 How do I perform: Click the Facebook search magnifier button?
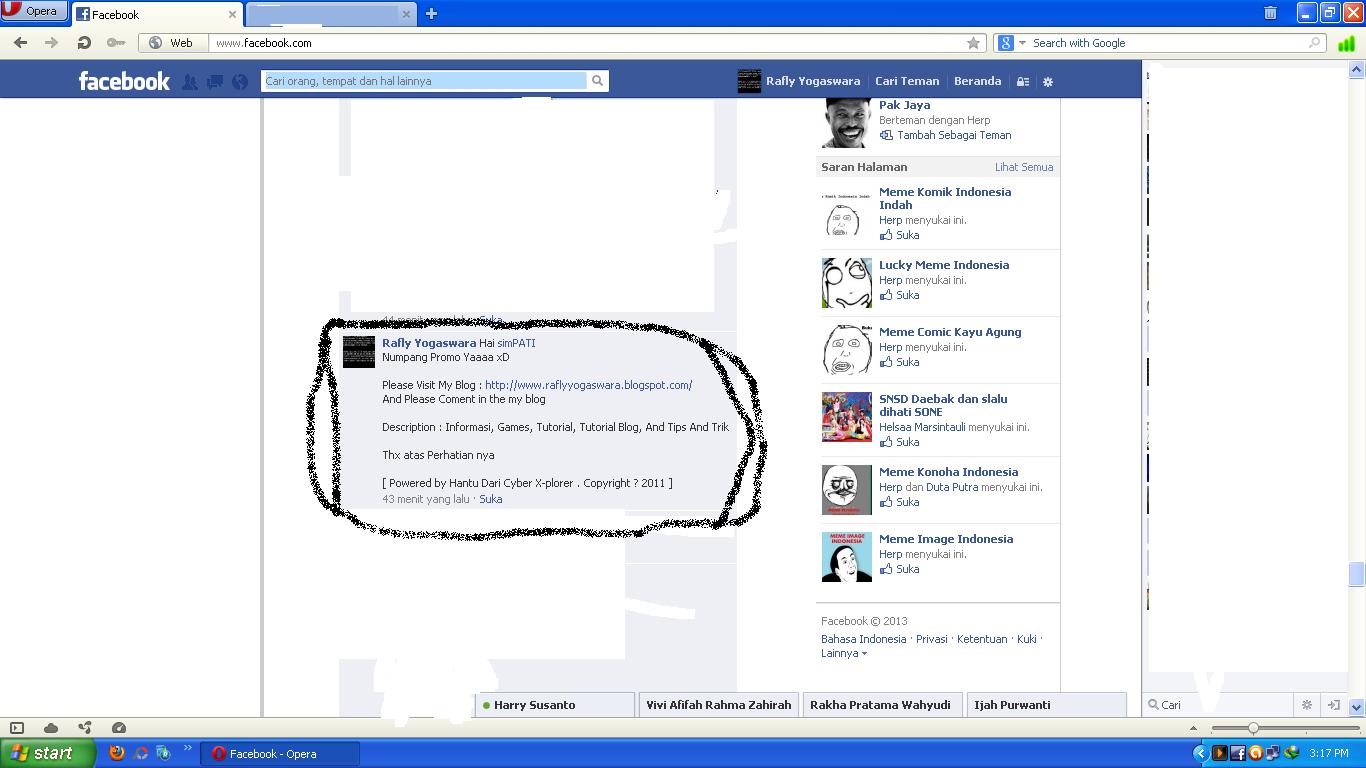598,81
